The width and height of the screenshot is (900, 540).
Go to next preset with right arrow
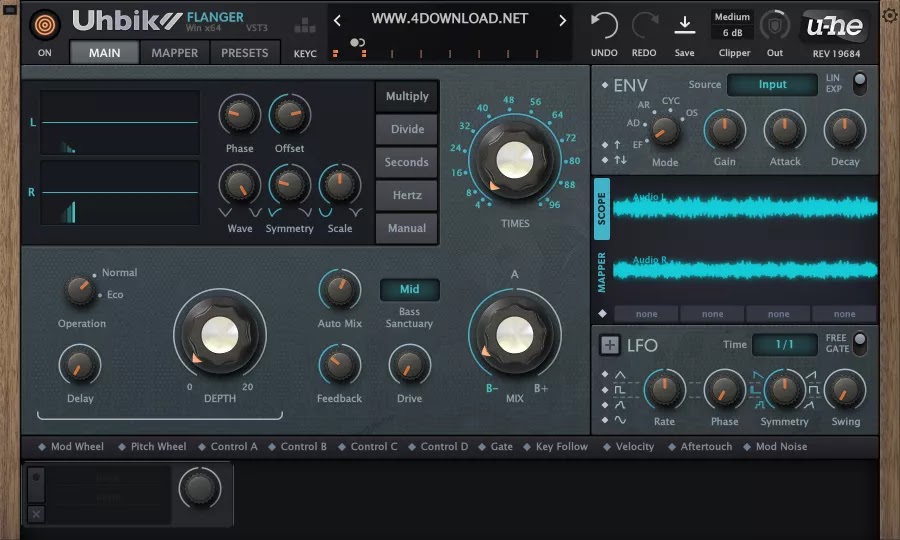coord(562,20)
